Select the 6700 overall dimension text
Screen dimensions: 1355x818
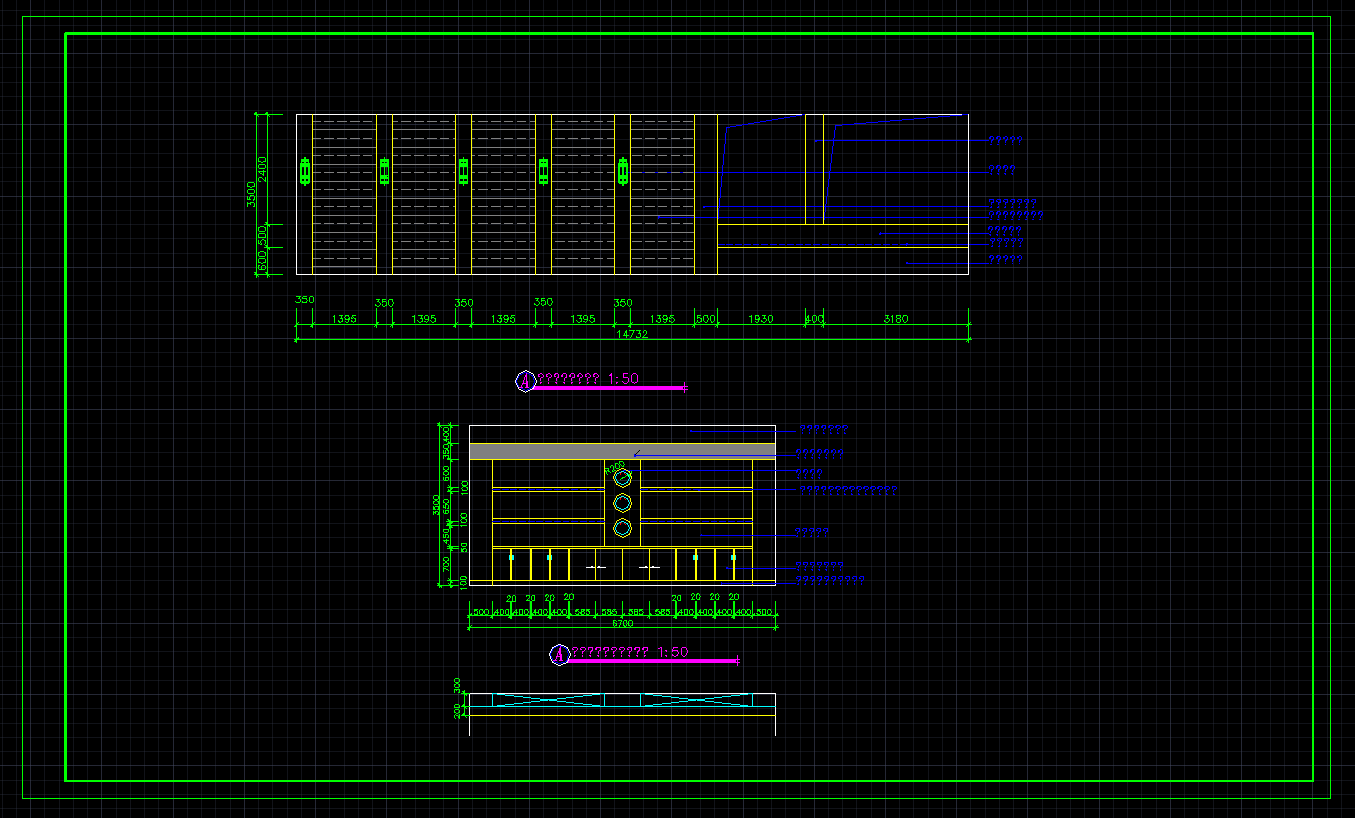(x=622, y=623)
